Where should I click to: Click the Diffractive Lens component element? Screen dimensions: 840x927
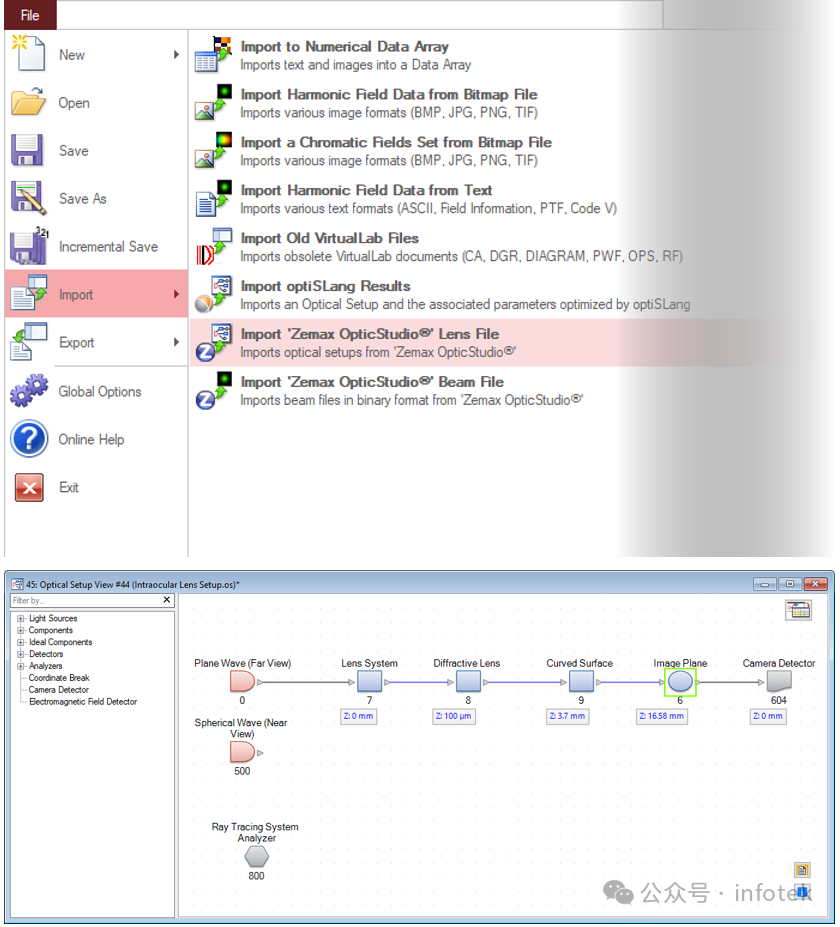coord(468,682)
